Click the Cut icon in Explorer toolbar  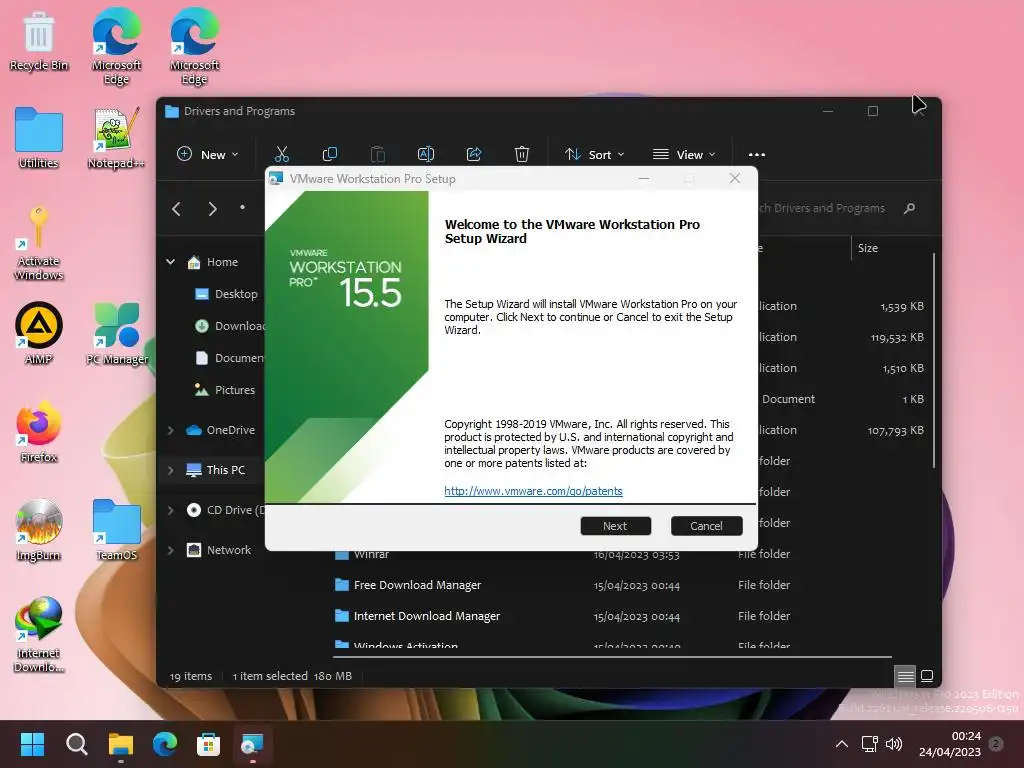click(281, 154)
